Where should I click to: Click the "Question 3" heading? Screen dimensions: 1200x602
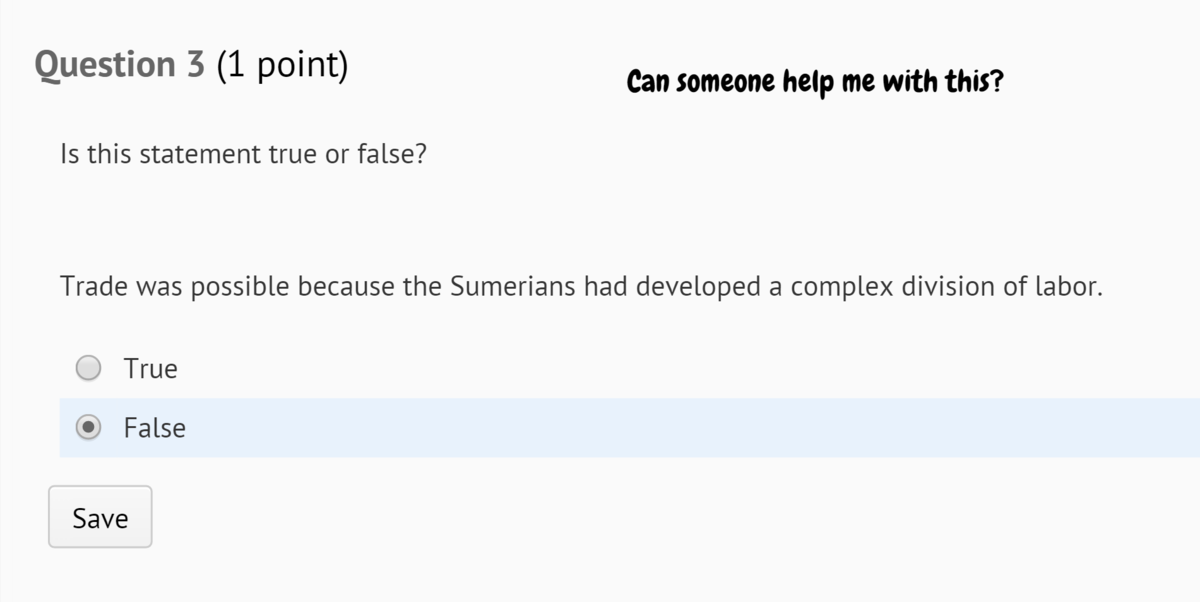click(x=119, y=65)
